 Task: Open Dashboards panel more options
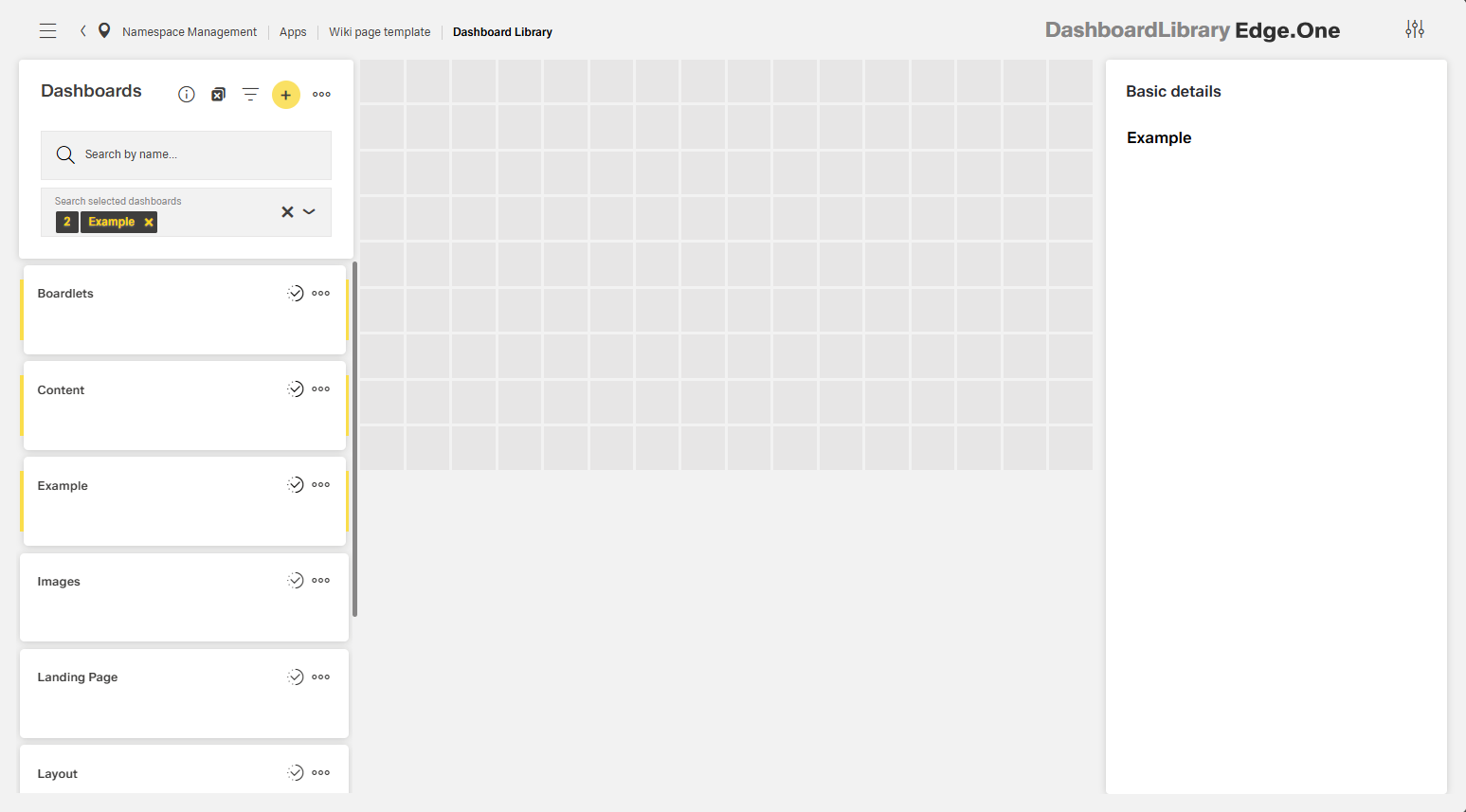[x=321, y=95]
